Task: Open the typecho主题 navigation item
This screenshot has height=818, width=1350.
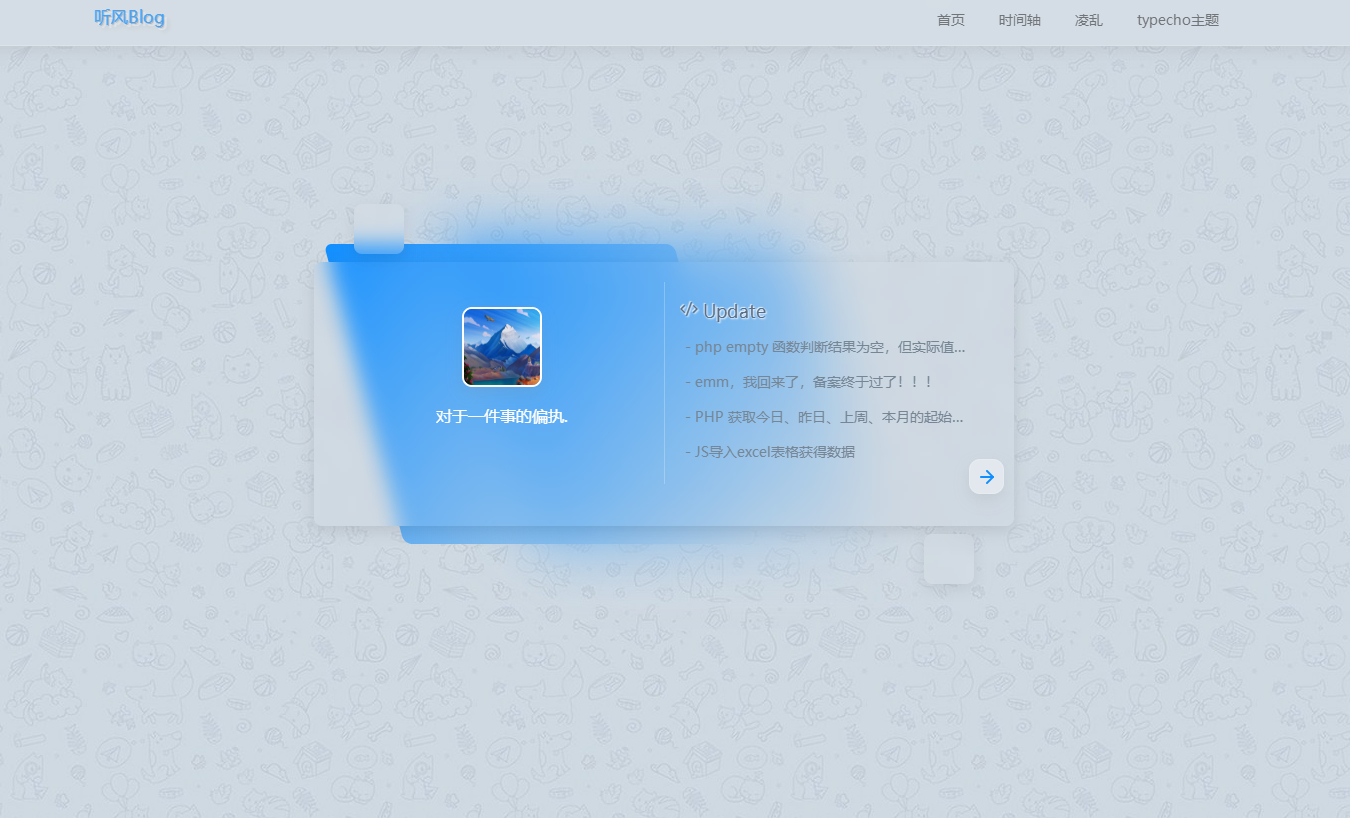Action: tap(1178, 20)
